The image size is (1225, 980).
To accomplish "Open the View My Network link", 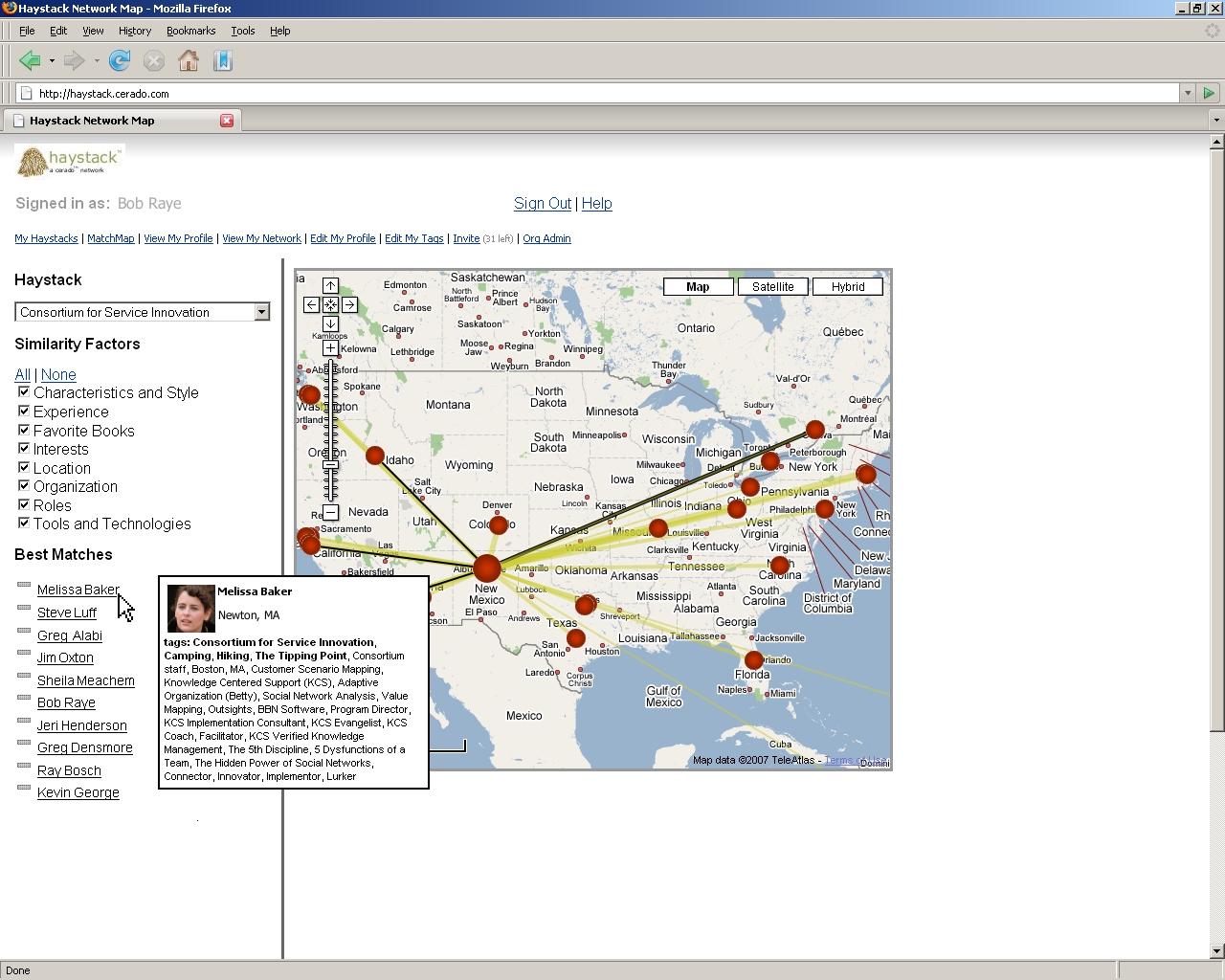I will tap(261, 238).
